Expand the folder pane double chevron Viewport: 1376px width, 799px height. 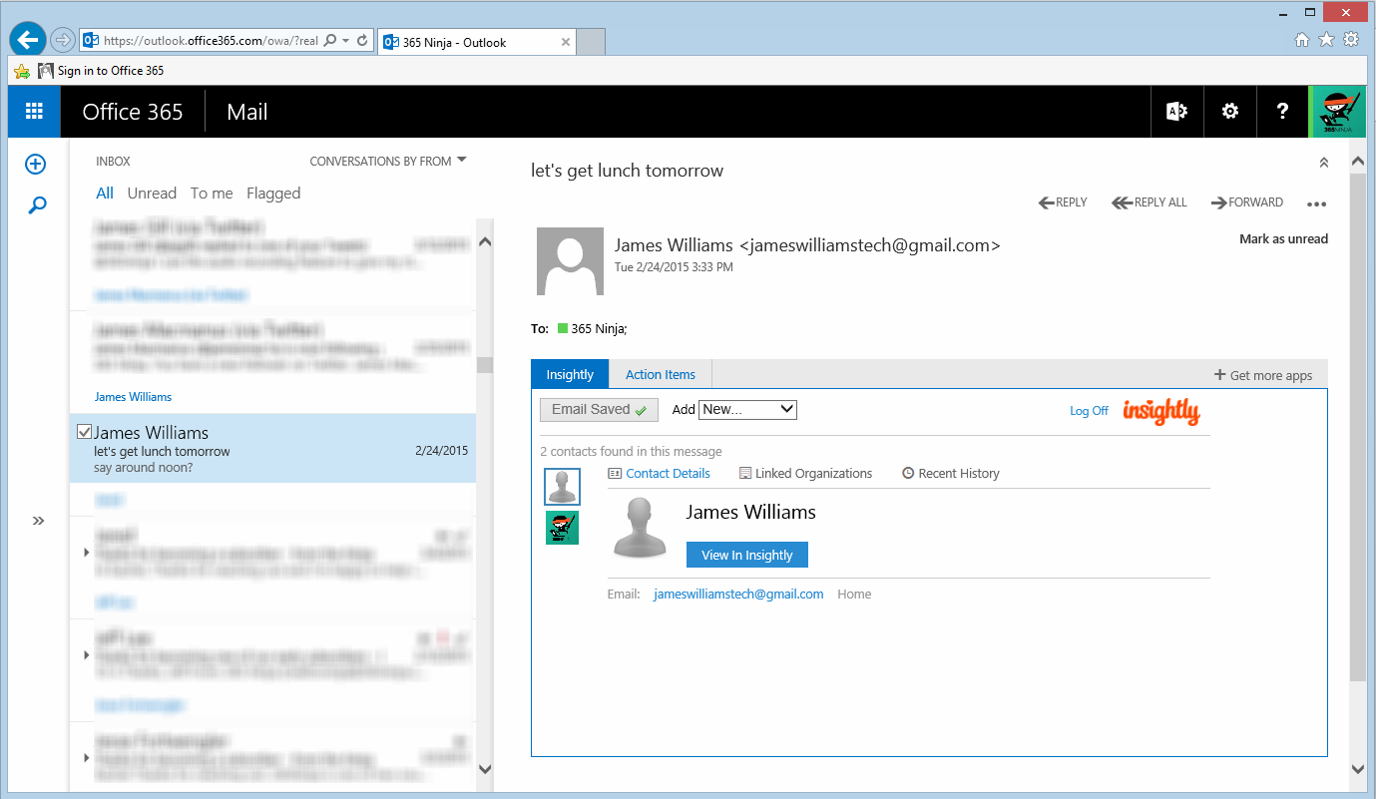tap(38, 520)
